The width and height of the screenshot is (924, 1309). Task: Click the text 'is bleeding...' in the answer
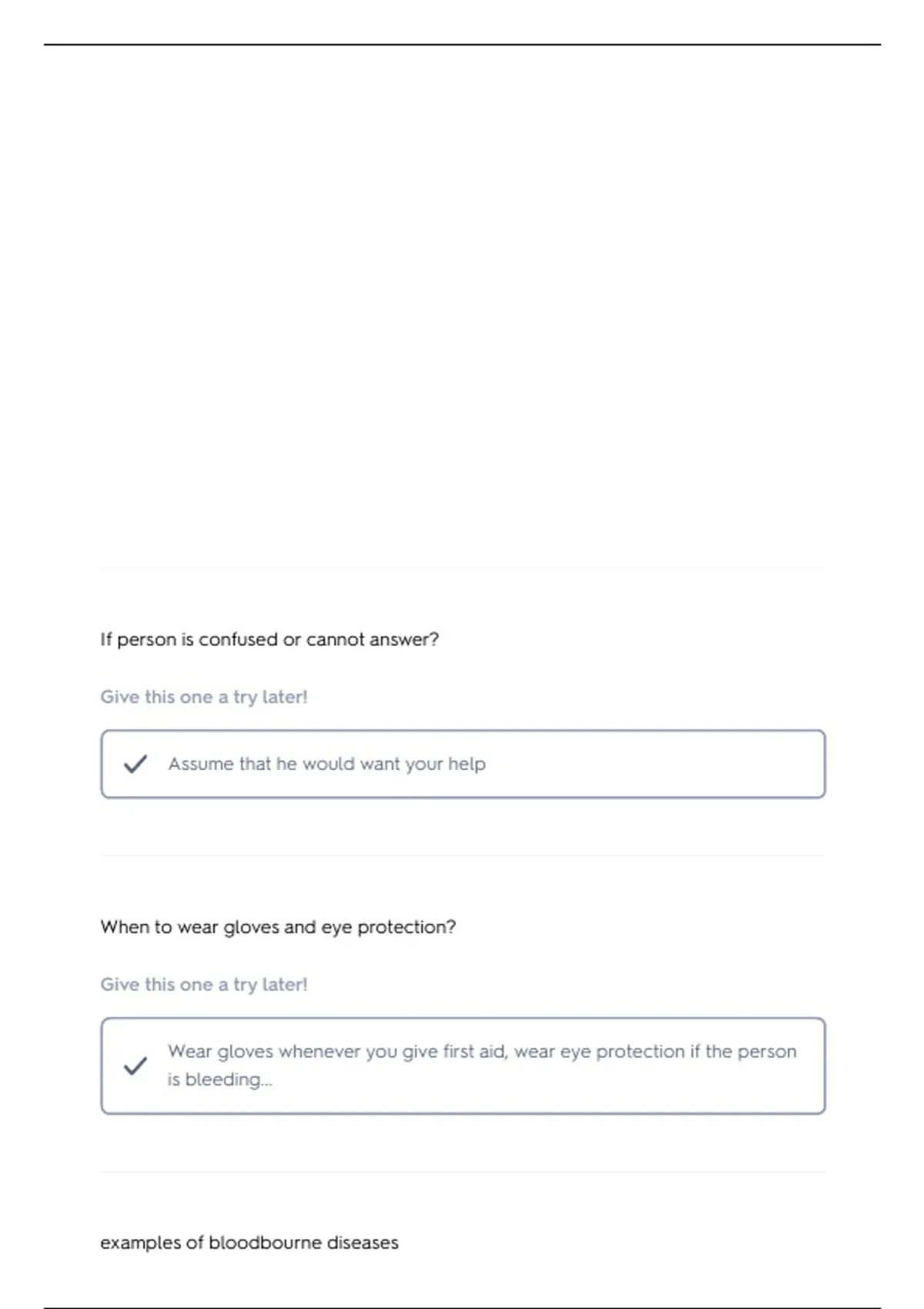[x=220, y=1080]
